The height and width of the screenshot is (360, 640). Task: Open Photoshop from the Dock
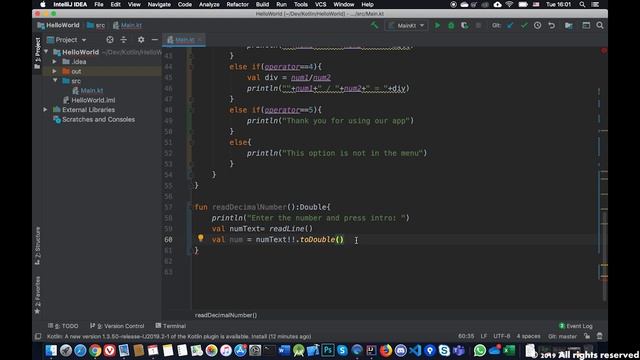pos(327,350)
